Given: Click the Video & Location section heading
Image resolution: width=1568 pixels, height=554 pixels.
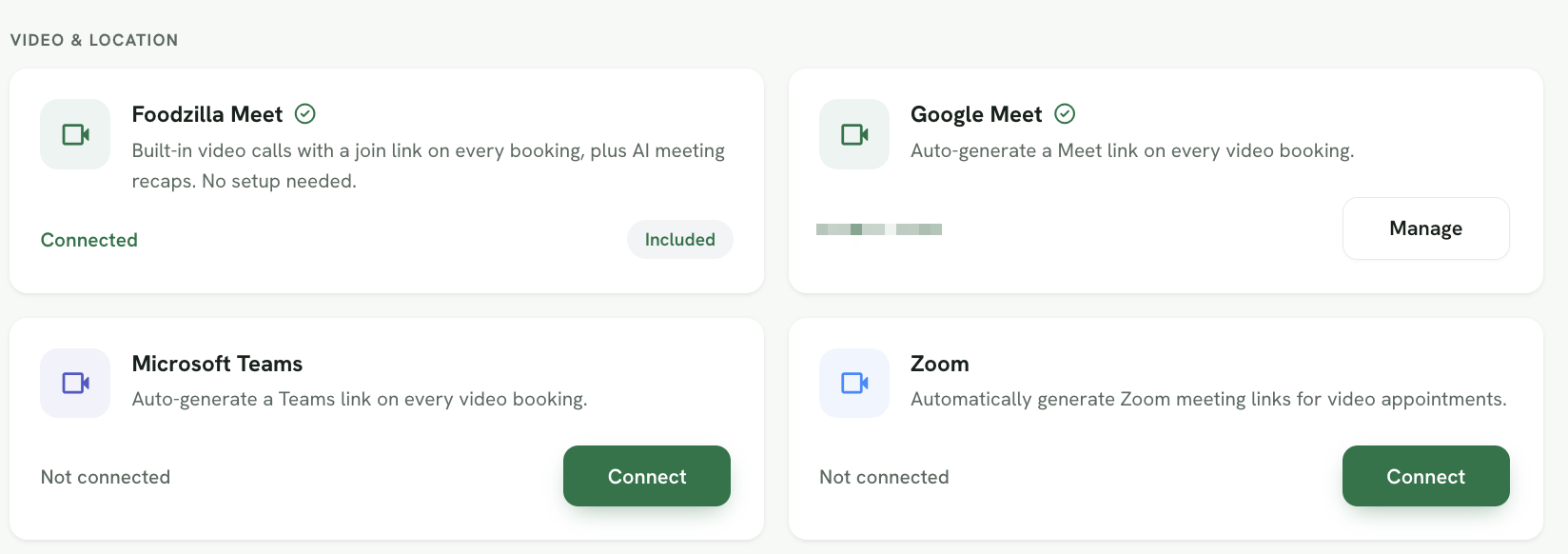Looking at the screenshot, I should point(94,40).
